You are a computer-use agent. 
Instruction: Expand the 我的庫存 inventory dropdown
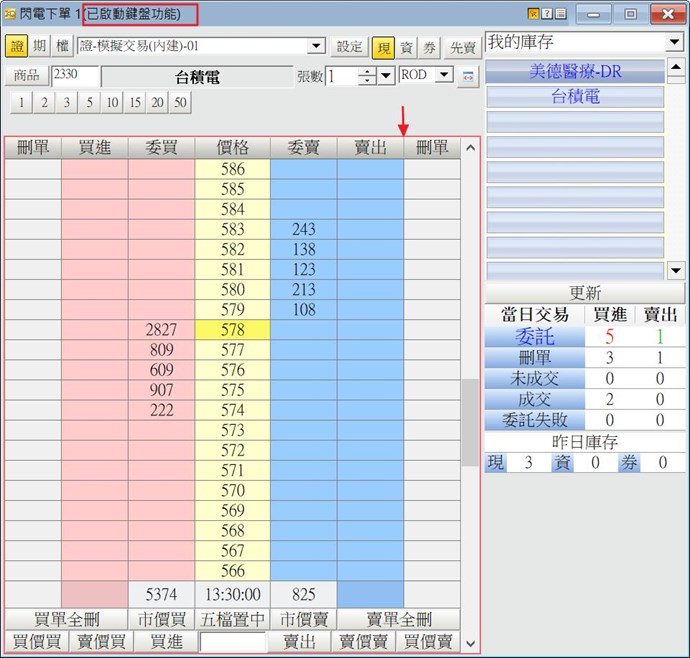tap(673, 43)
